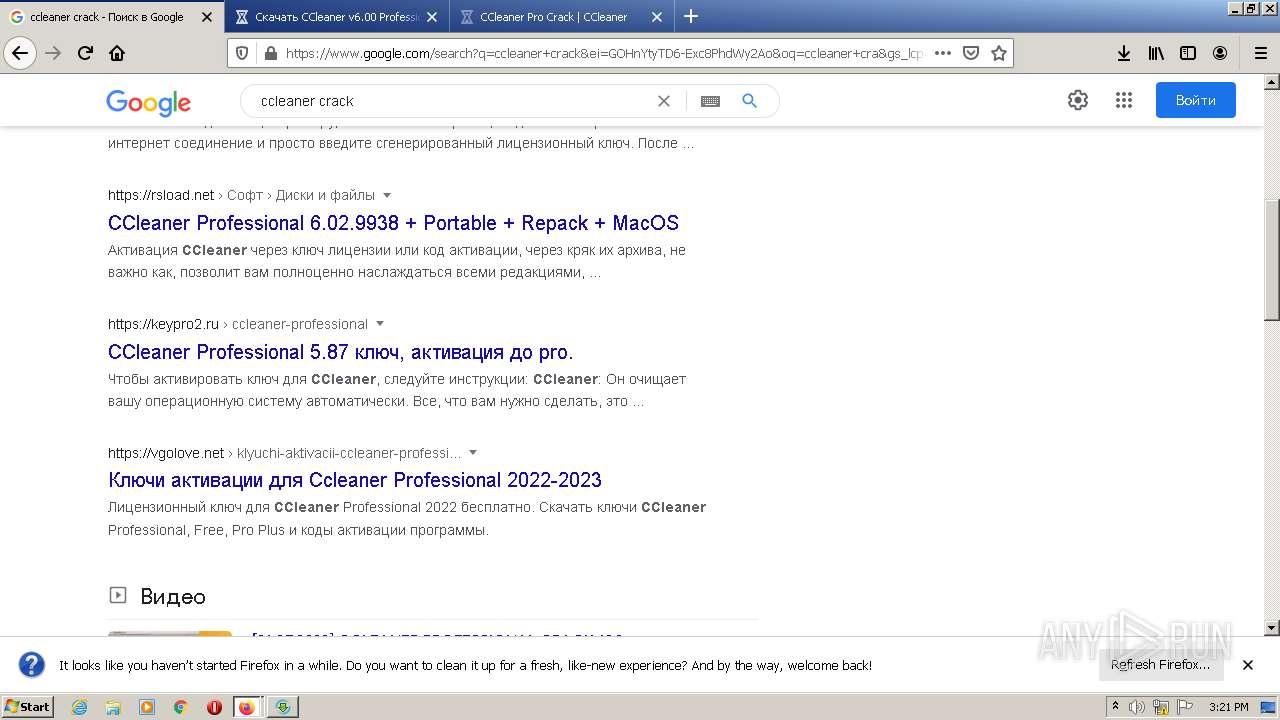
Task: Open Google quick settings gear
Action: coord(1077,100)
